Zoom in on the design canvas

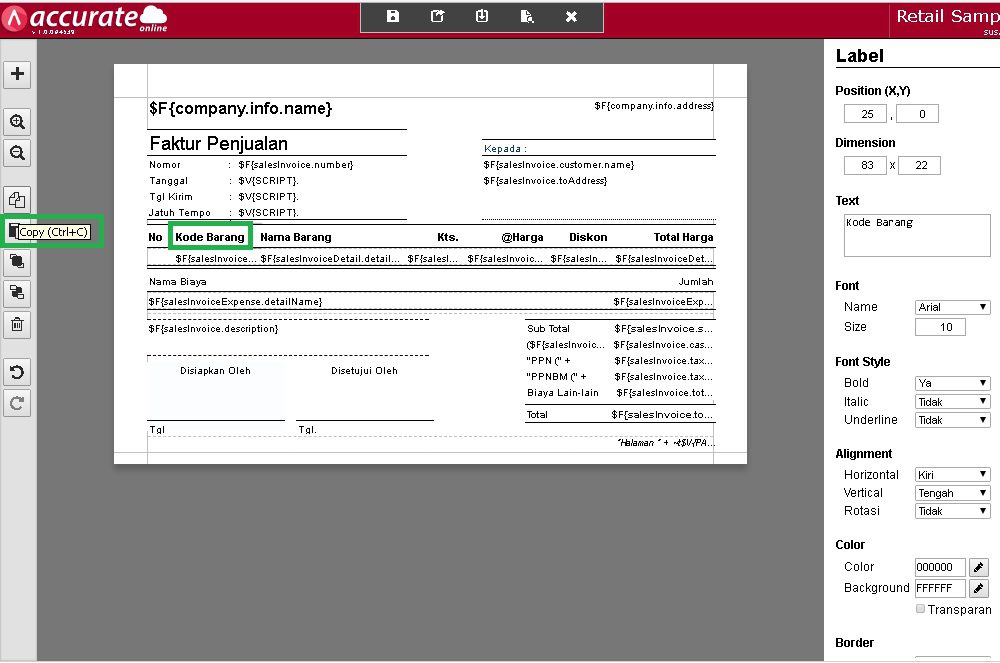[x=18, y=122]
